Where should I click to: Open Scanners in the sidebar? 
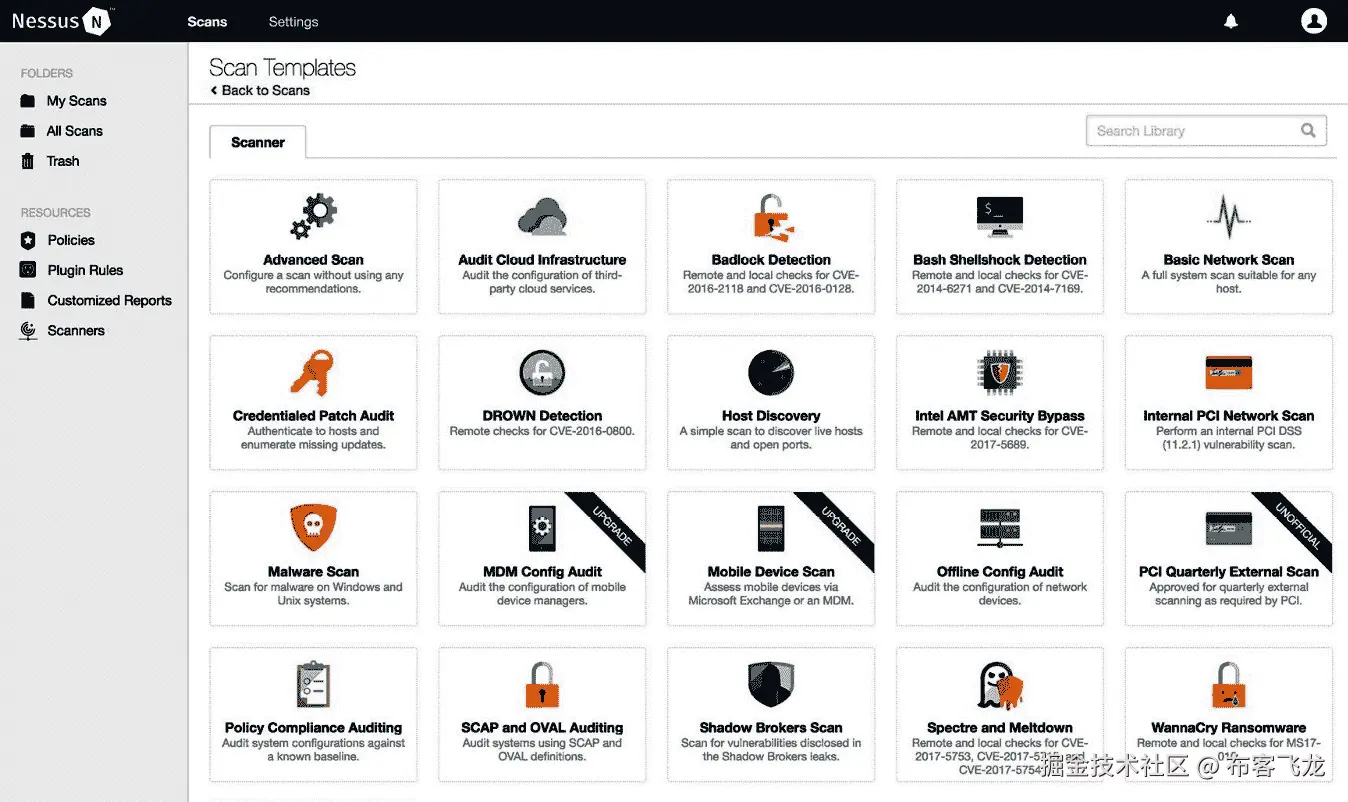76,330
